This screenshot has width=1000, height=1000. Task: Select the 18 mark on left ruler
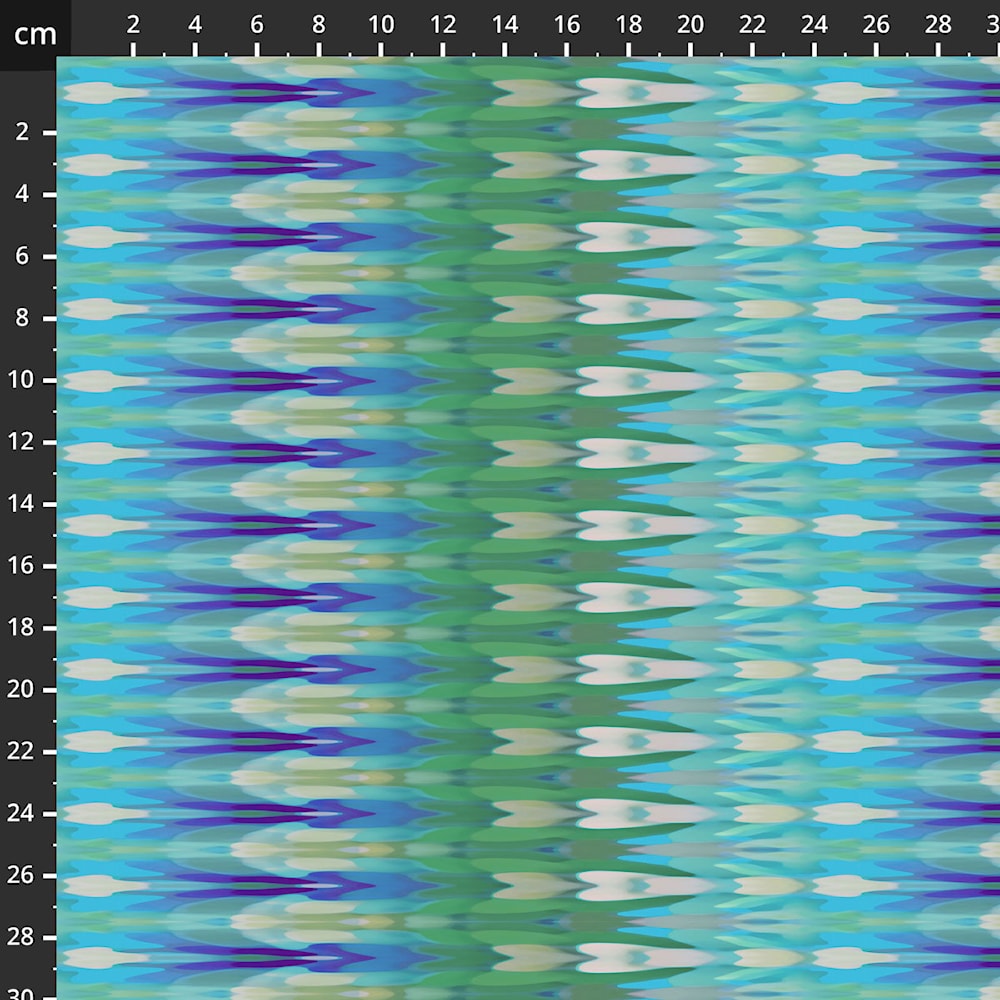[x=23, y=628]
